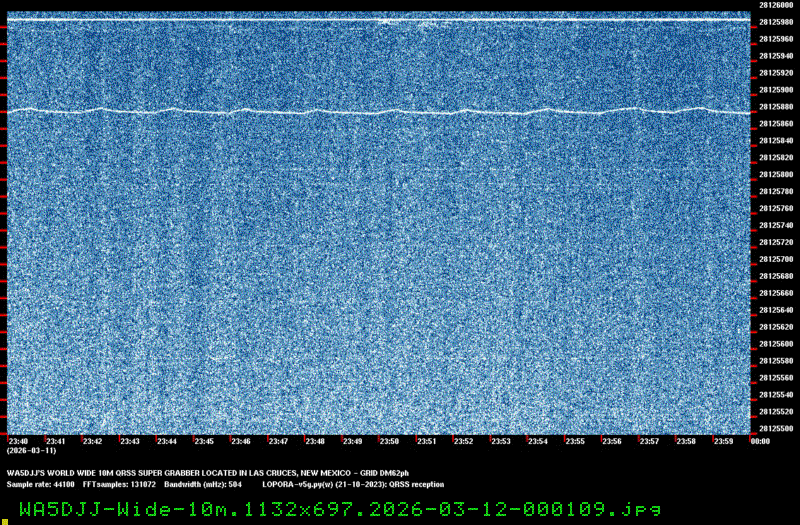The height and width of the screenshot is (525, 800).
Task: Click the 28125800 frequency scale label
Action: [x=776, y=174]
